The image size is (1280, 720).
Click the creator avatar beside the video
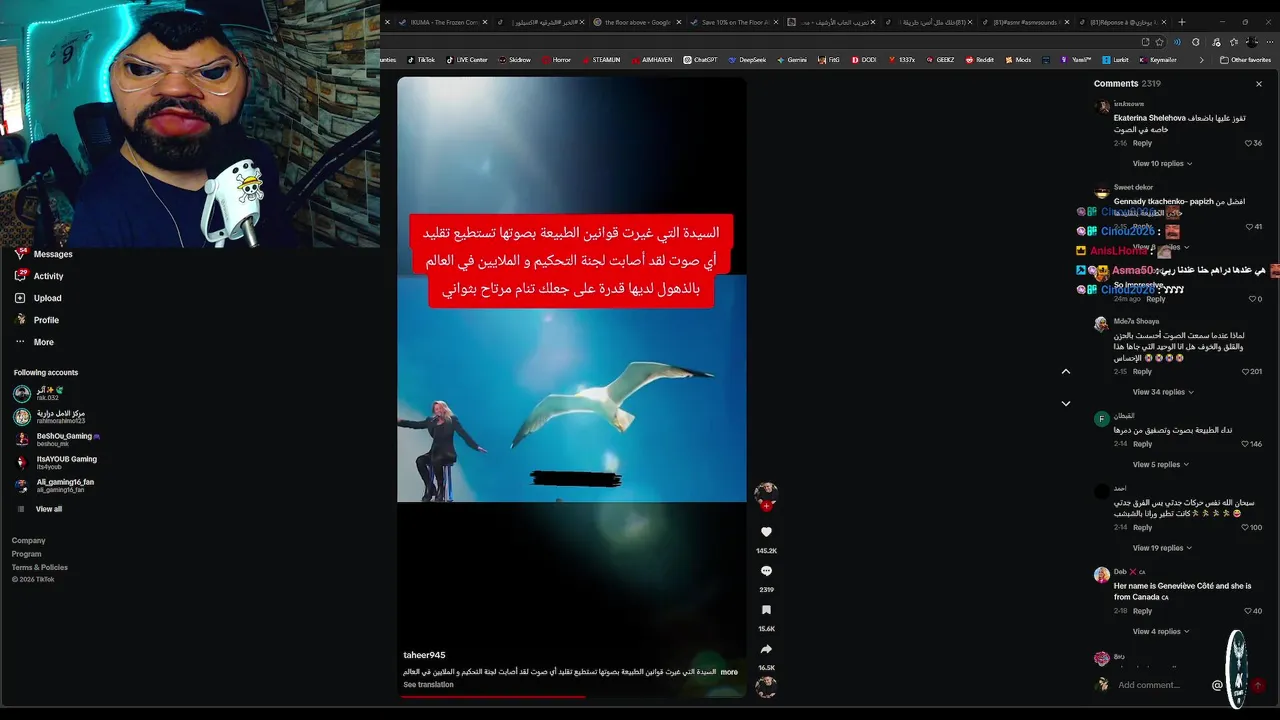pyautogui.click(x=766, y=494)
